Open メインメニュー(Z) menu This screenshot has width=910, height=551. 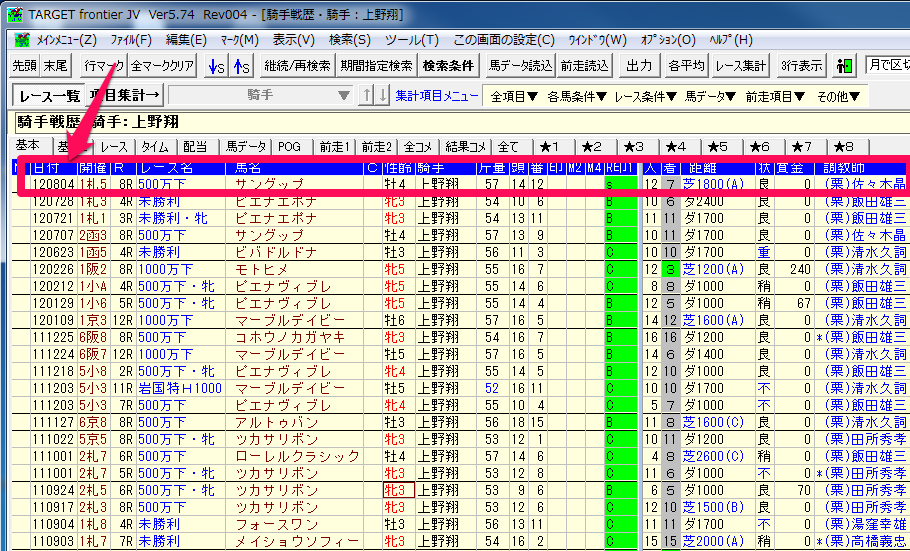point(66,40)
